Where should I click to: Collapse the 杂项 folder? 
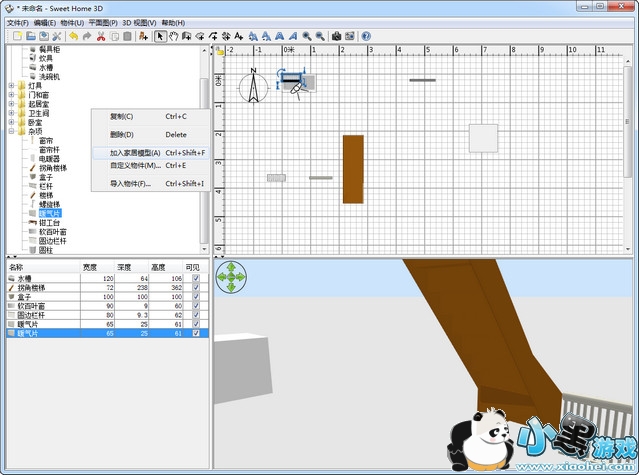pyautogui.click(x=11, y=131)
